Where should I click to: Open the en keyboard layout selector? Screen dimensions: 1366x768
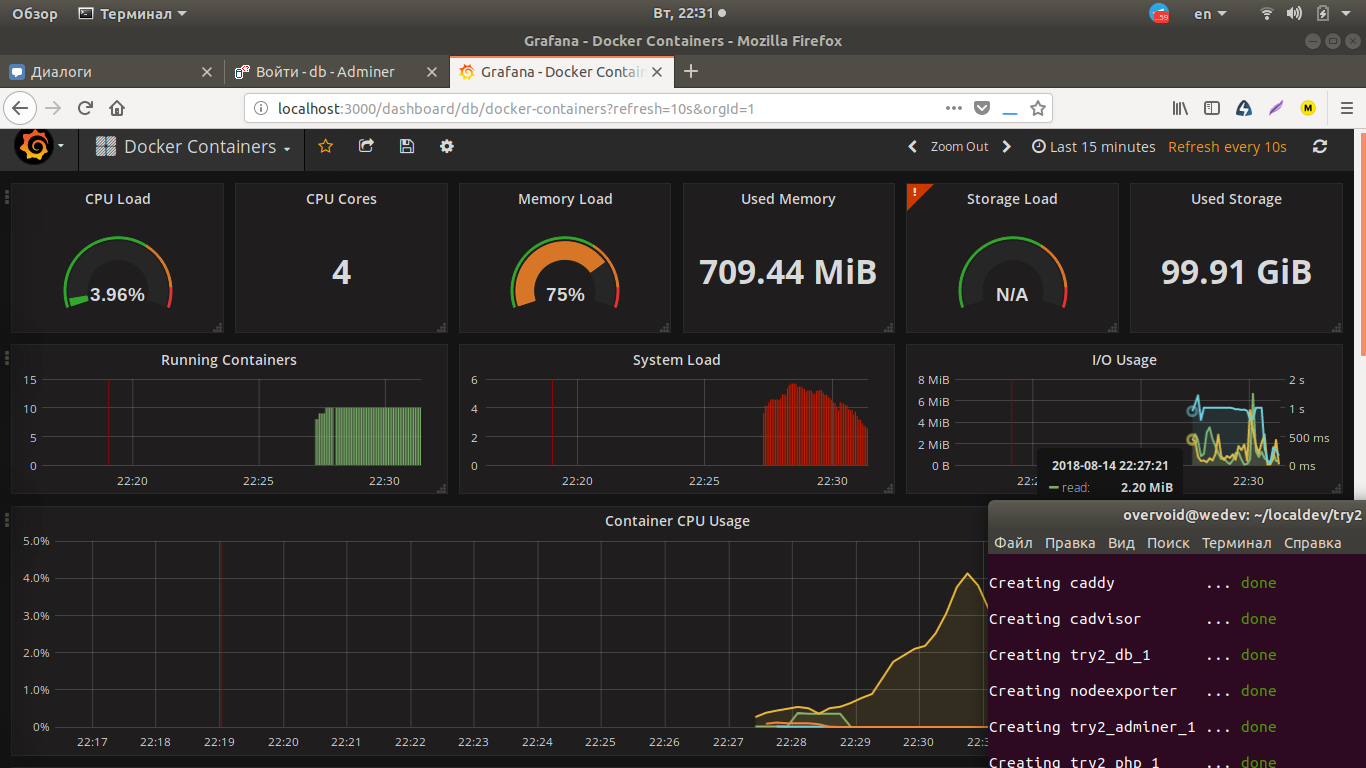[x=1211, y=14]
